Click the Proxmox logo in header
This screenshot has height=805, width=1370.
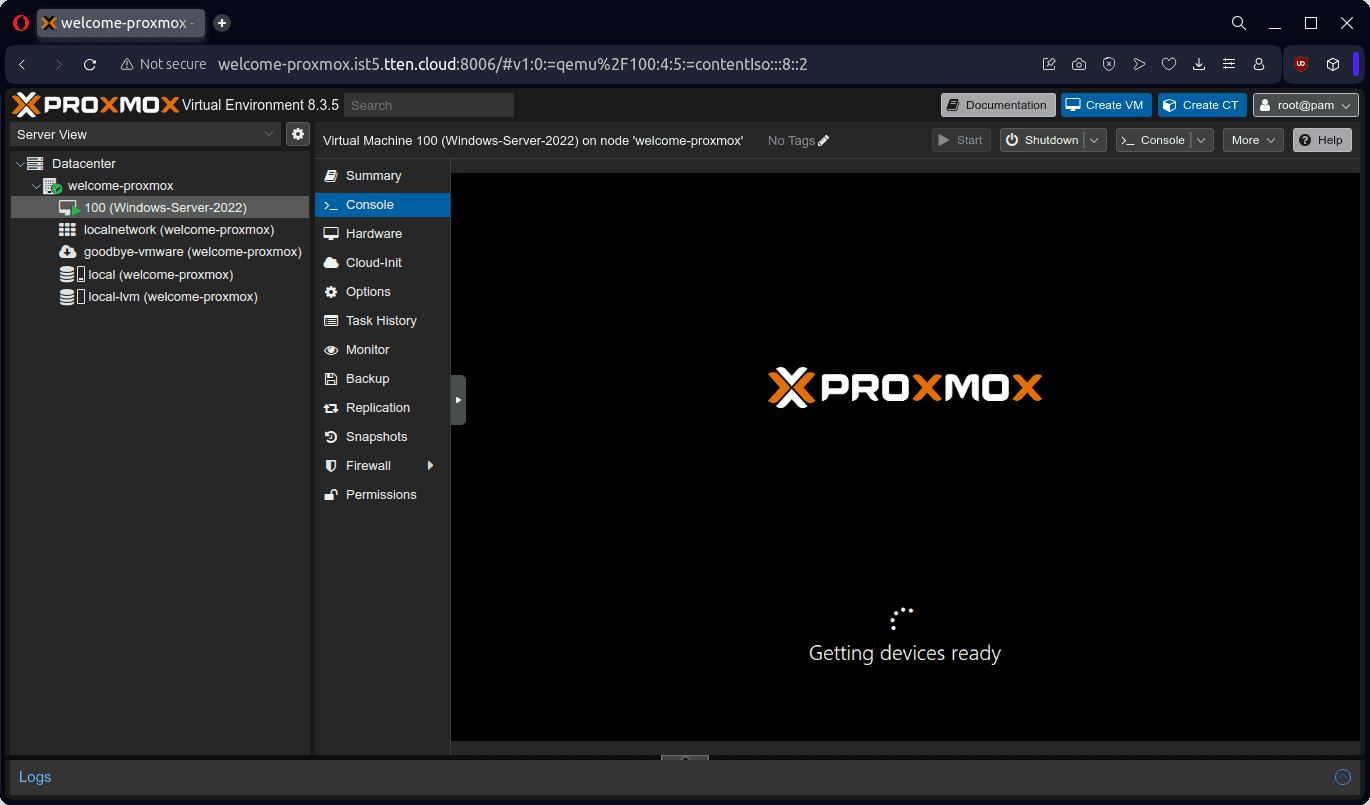coord(96,105)
